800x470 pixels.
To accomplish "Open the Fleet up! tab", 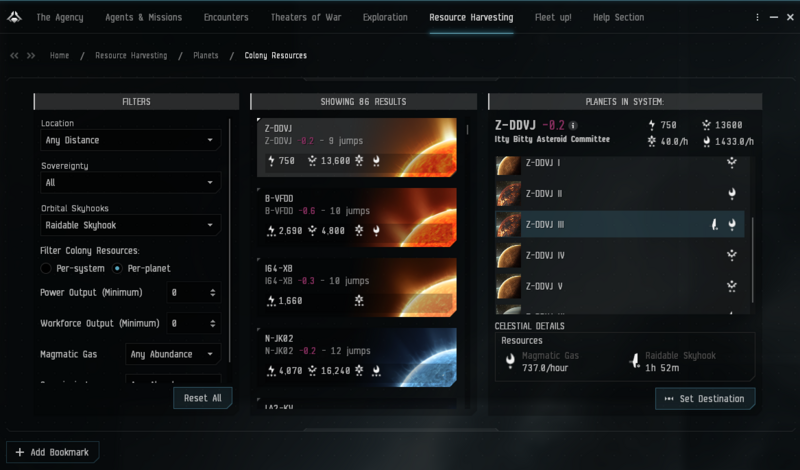I will point(553,17).
